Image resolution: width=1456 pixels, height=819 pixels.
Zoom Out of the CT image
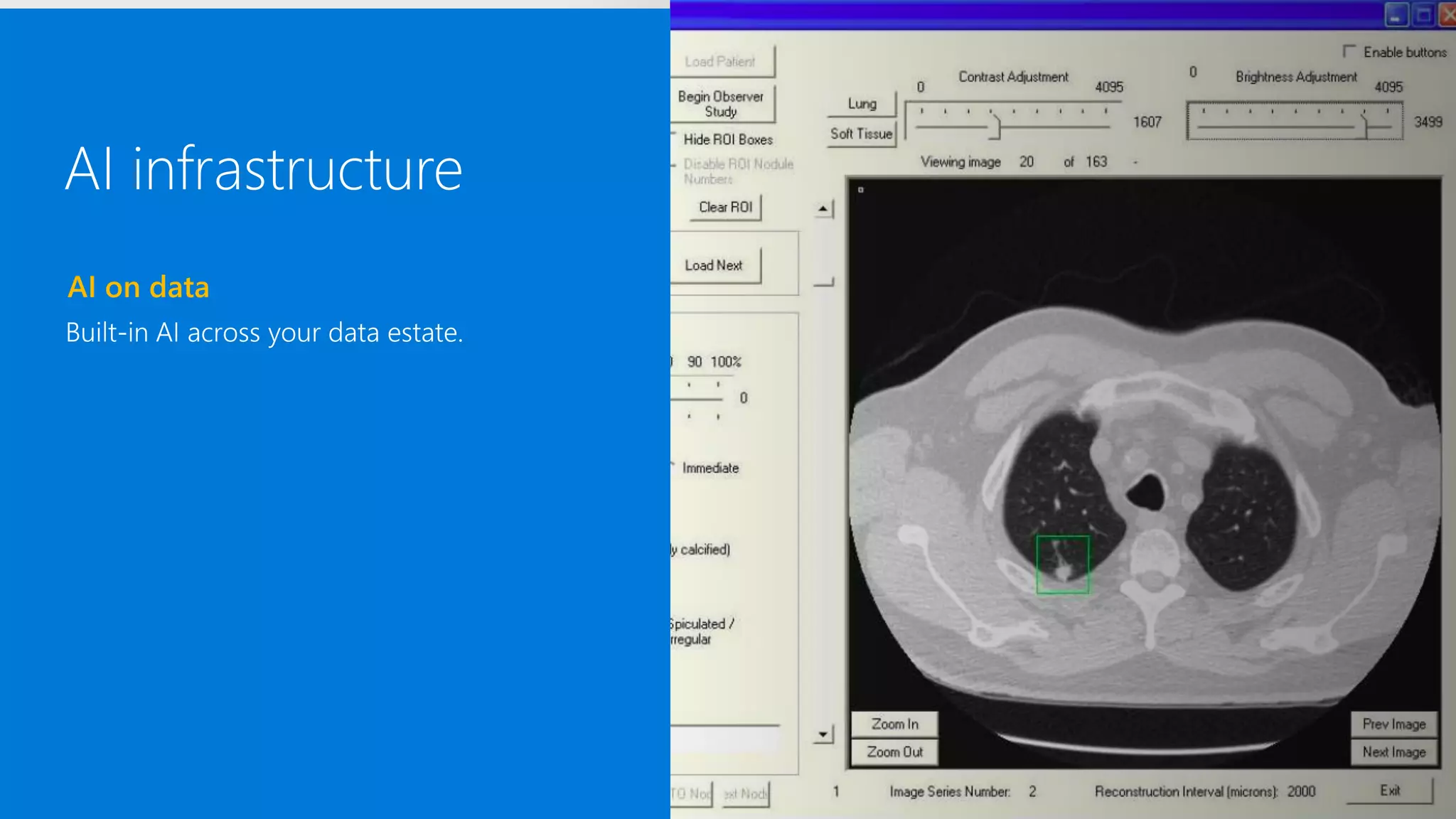click(x=894, y=752)
